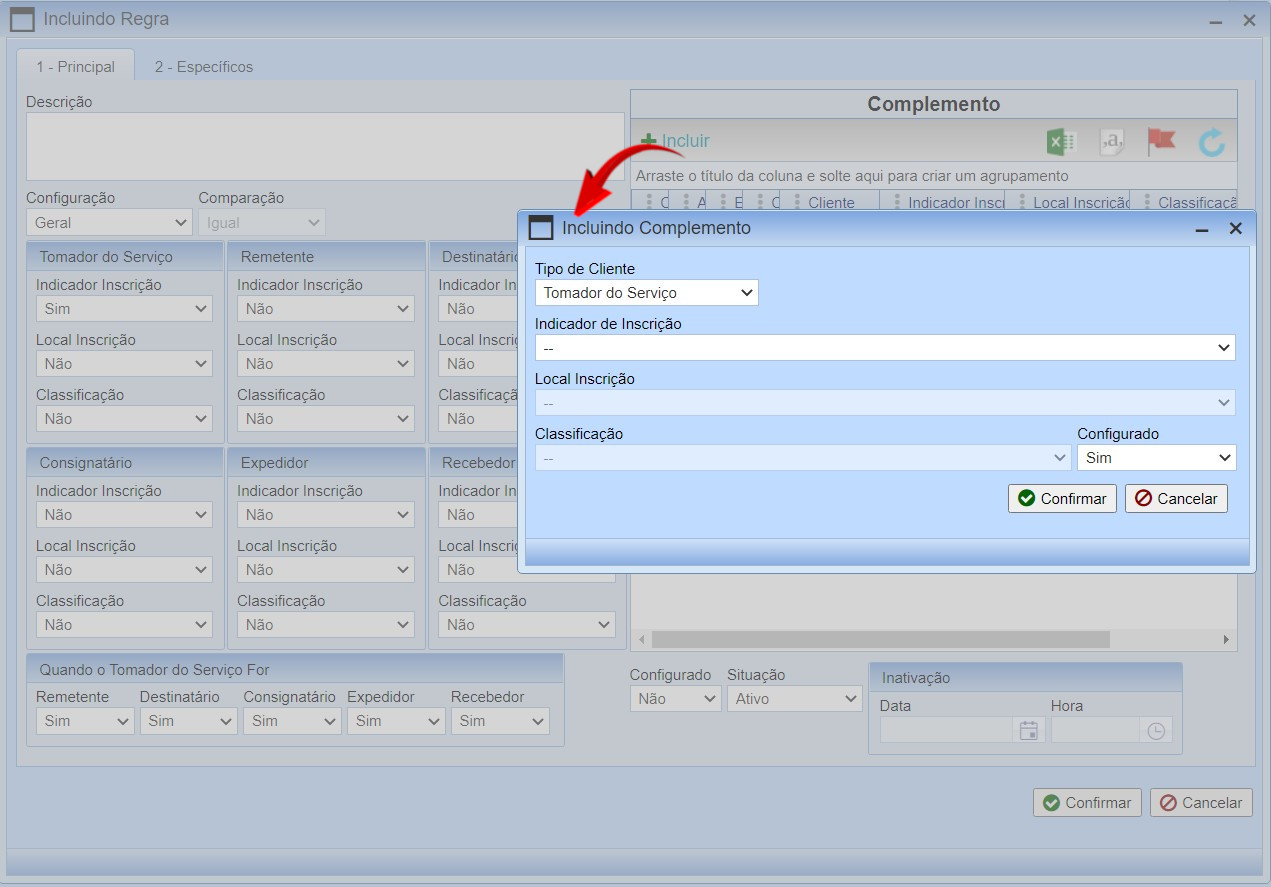Click the Descrição text area

[324, 146]
